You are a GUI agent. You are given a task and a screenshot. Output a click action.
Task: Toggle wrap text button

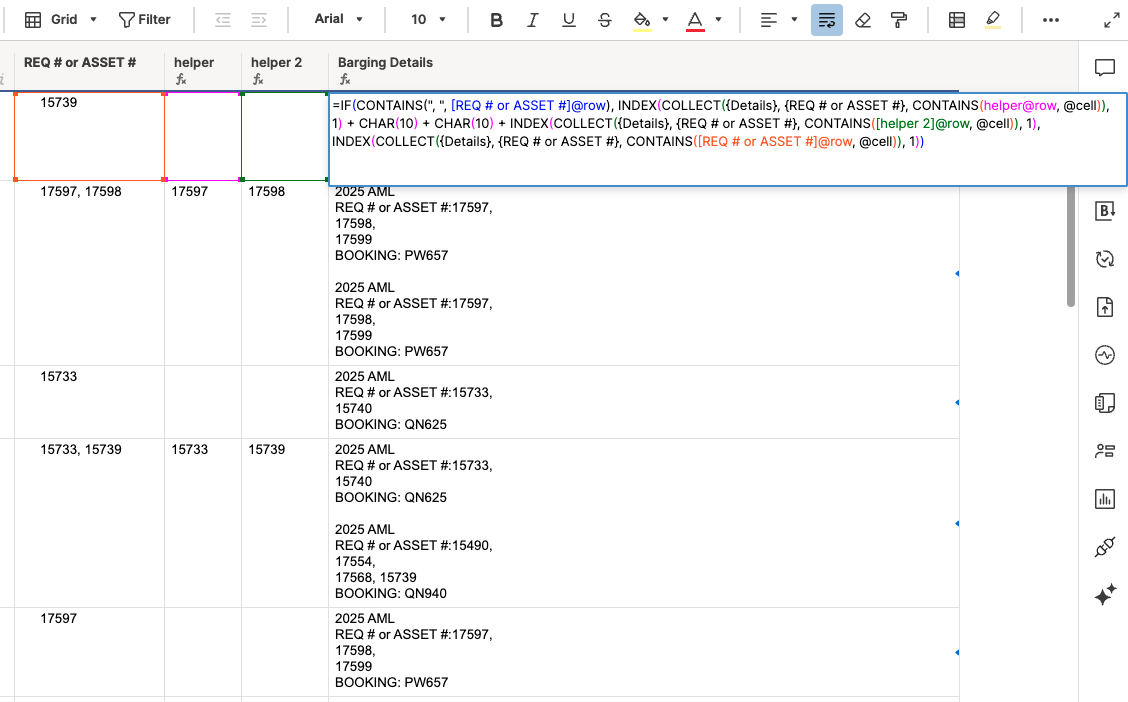tap(827, 20)
